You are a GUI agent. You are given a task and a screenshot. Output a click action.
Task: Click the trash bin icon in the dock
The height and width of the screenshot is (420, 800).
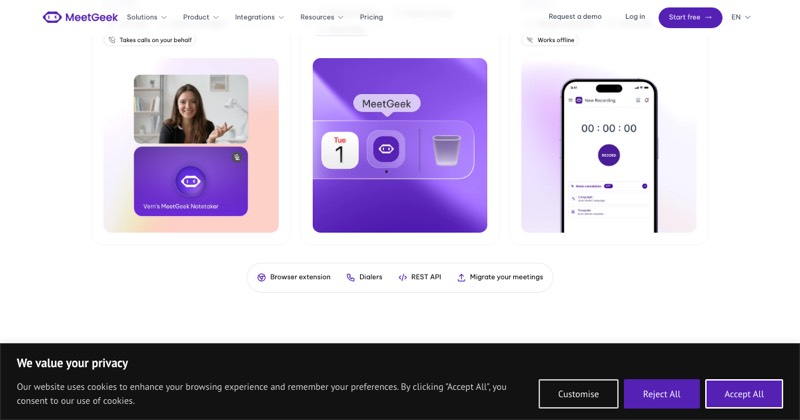(x=446, y=150)
